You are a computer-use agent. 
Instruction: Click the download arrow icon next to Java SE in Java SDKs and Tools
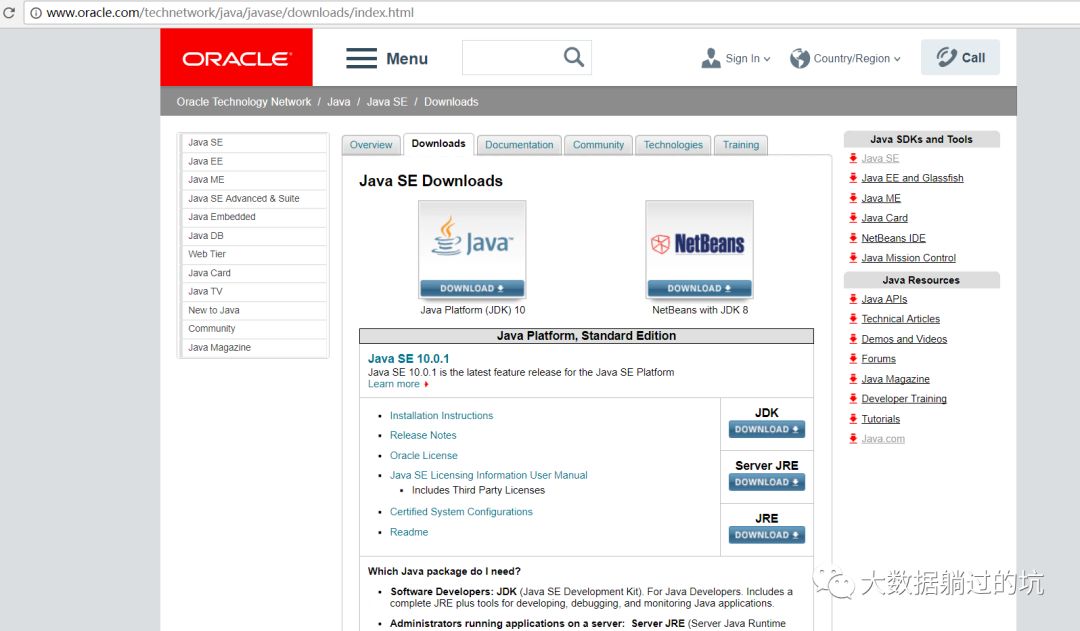853,158
